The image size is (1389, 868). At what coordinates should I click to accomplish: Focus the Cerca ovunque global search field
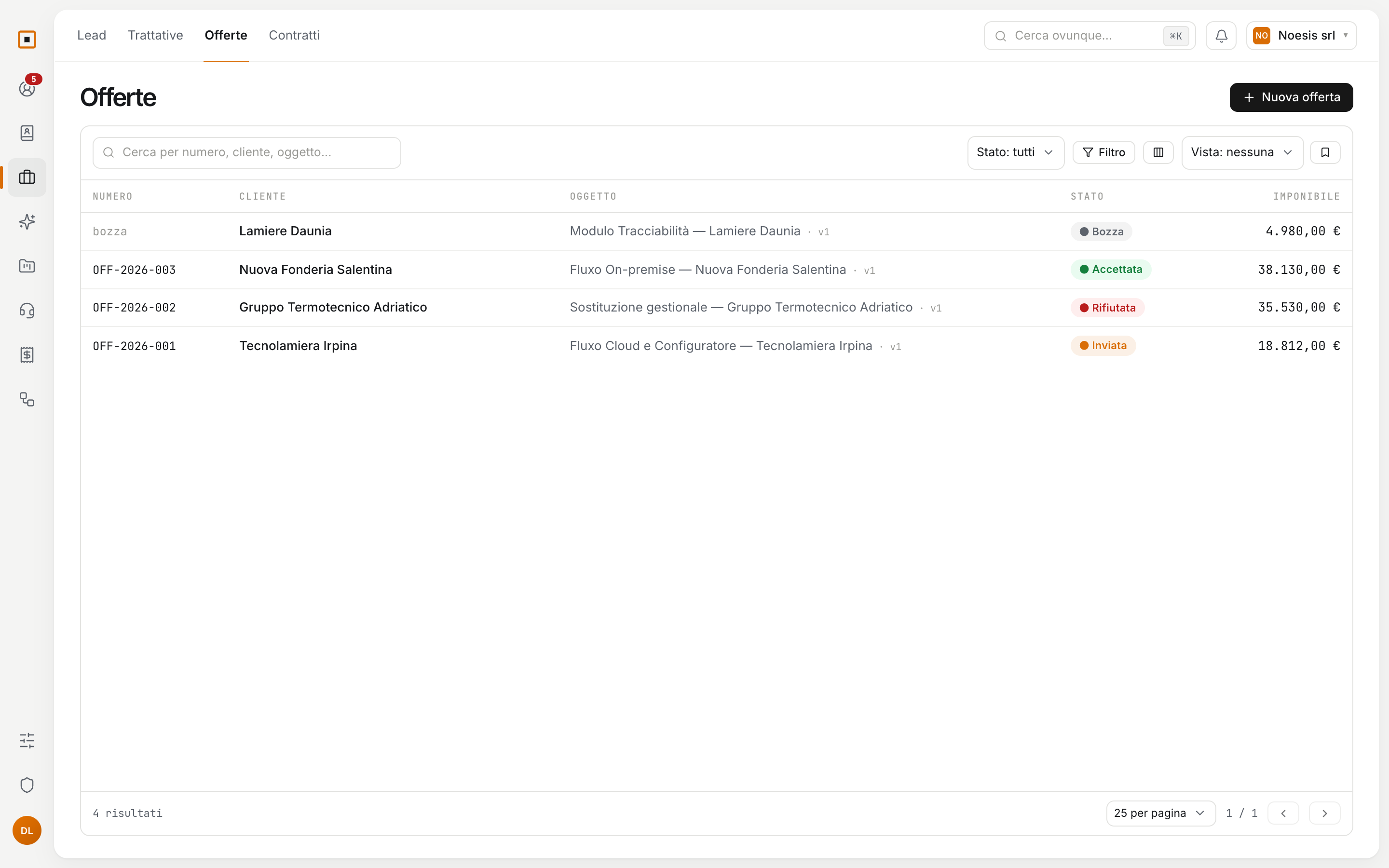pos(1089,36)
